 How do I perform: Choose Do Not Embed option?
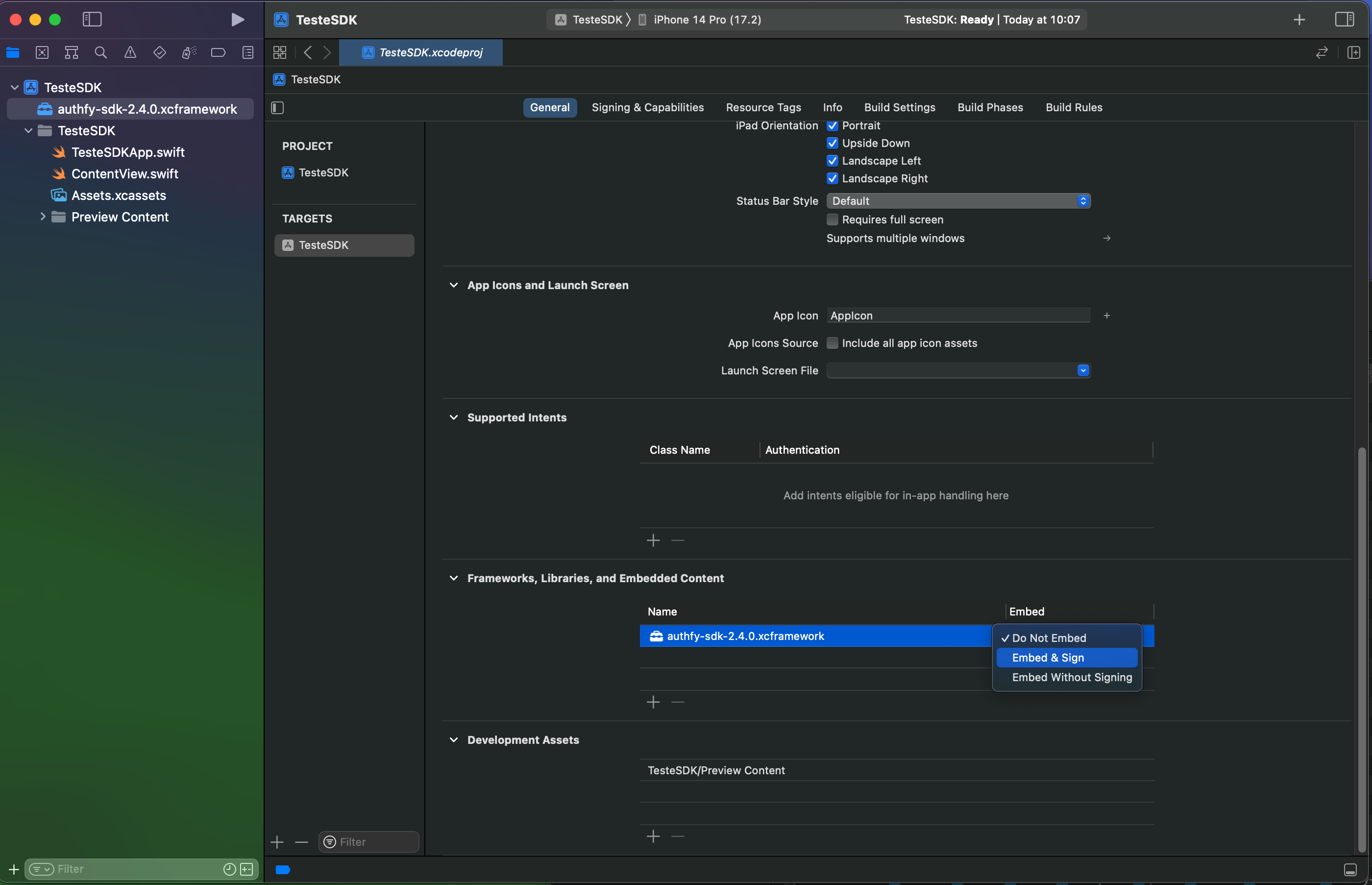point(1067,638)
